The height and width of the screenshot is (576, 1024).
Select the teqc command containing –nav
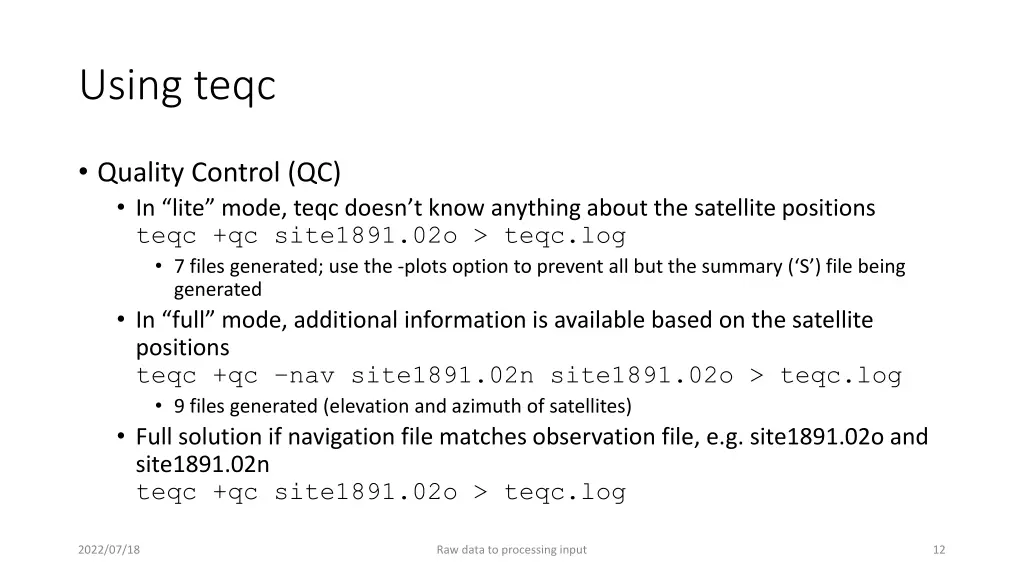518,376
